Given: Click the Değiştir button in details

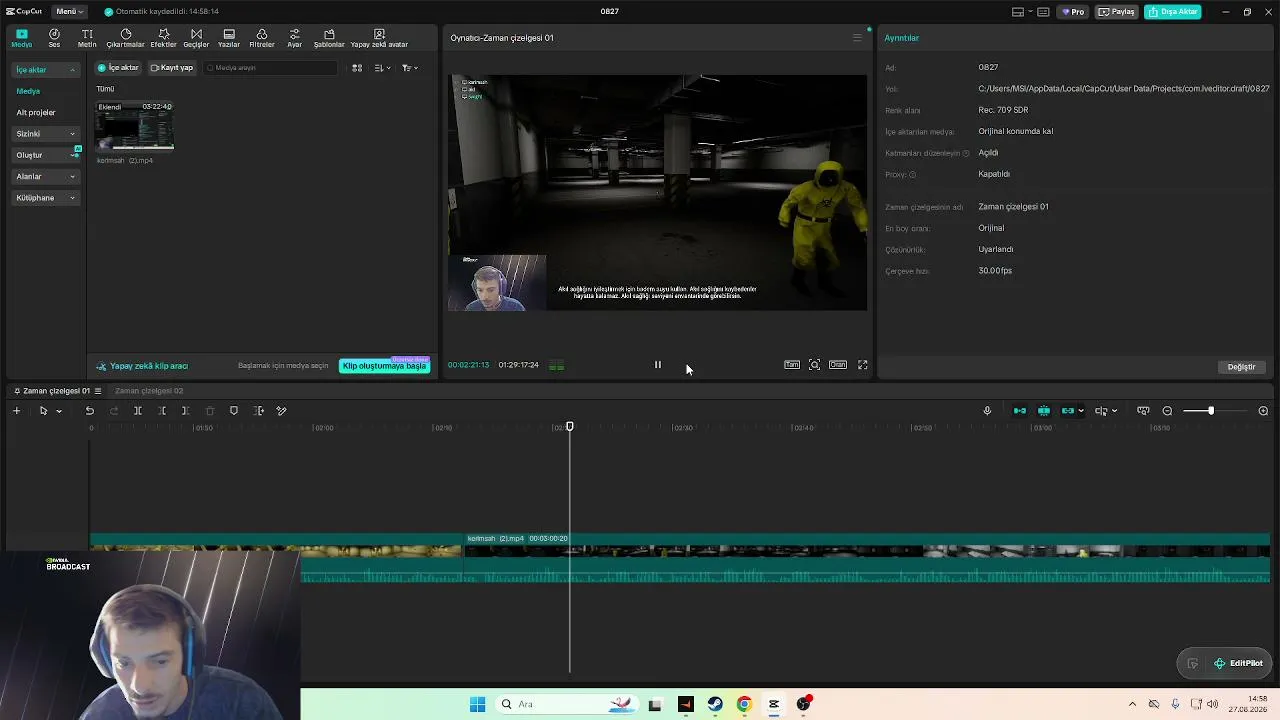Looking at the screenshot, I should 1241,367.
